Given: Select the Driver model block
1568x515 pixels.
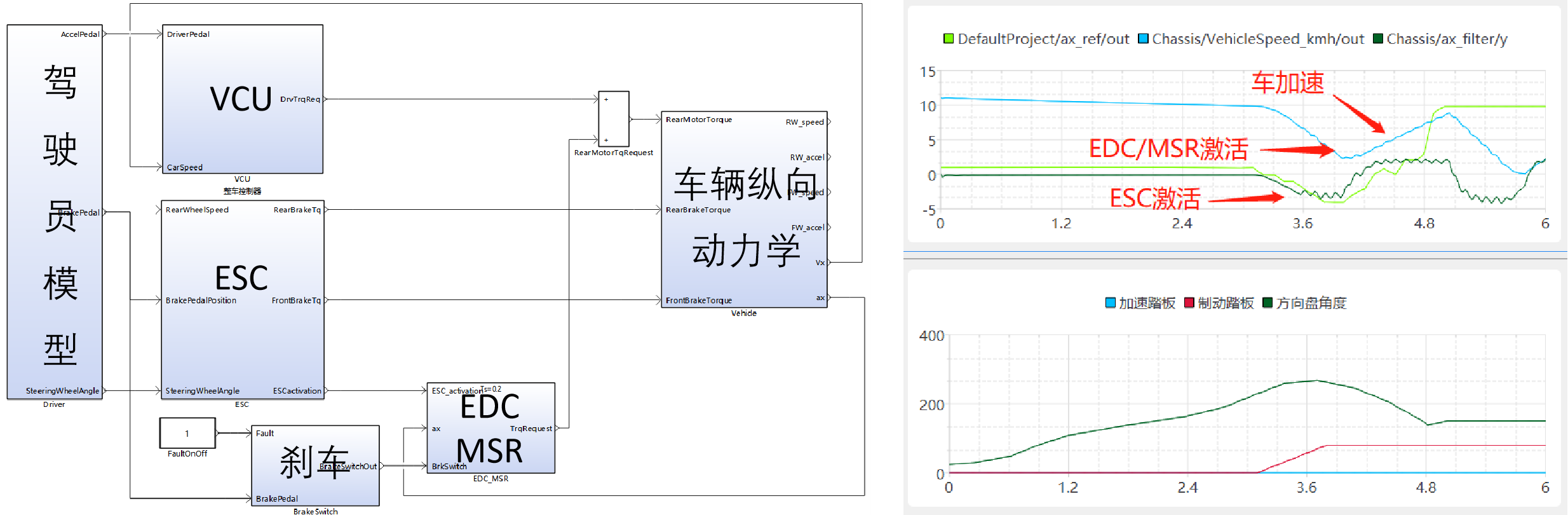Looking at the screenshot, I should click(55, 212).
